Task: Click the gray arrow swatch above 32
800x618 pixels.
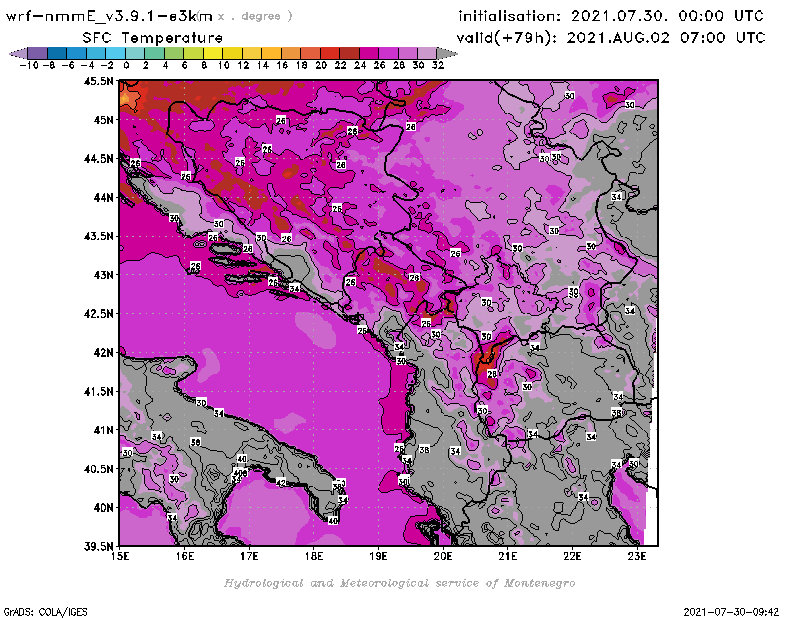Action: click(x=447, y=53)
